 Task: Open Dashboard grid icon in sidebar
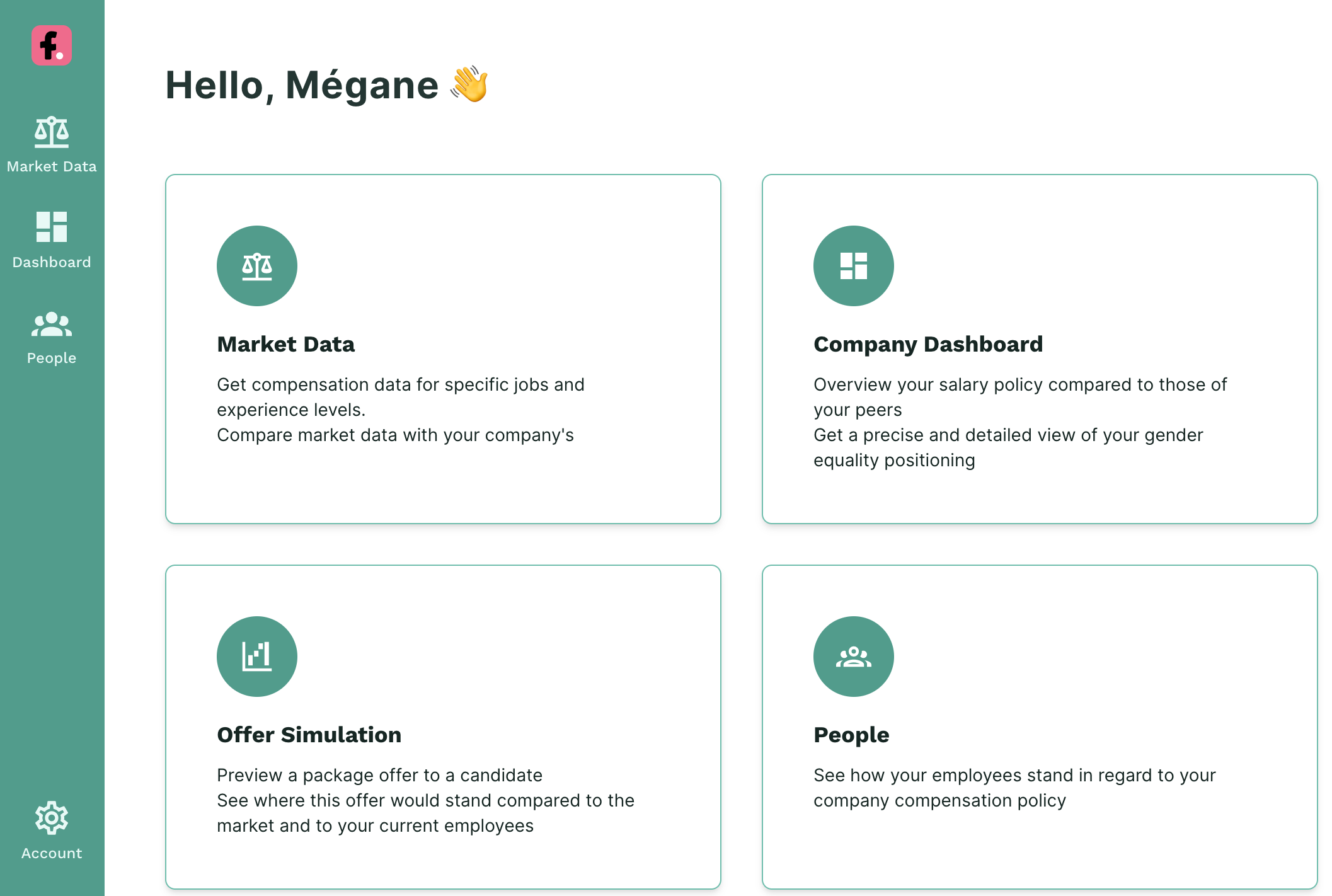coord(52,227)
